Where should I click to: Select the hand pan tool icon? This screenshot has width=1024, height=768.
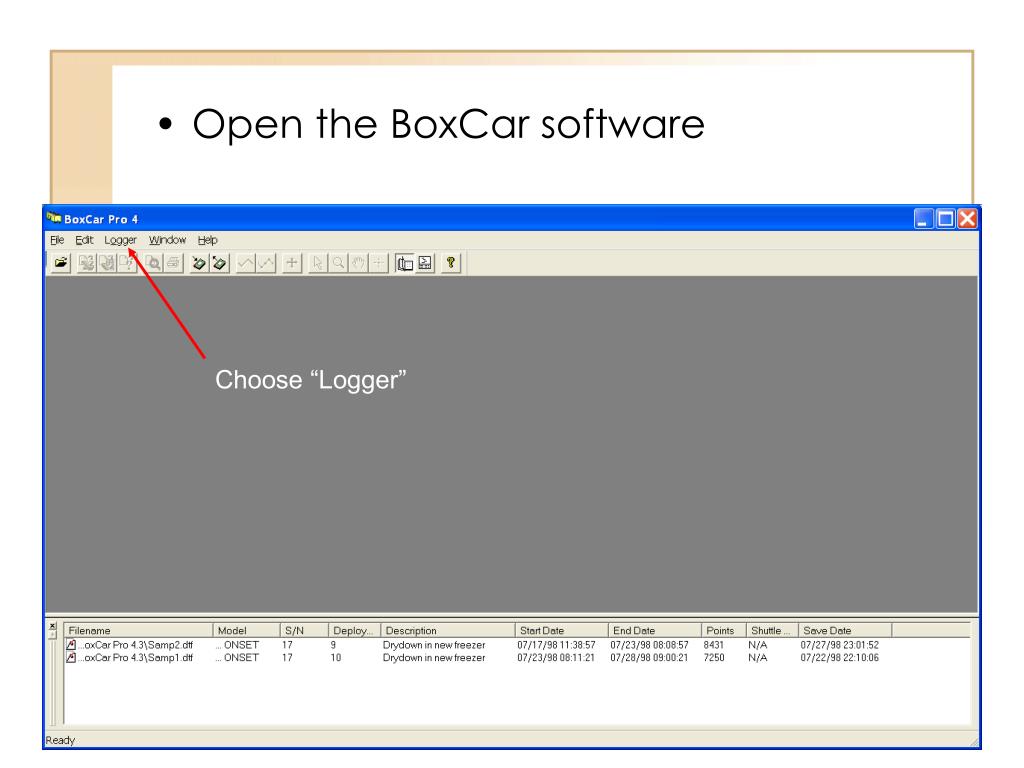[x=358, y=263]
